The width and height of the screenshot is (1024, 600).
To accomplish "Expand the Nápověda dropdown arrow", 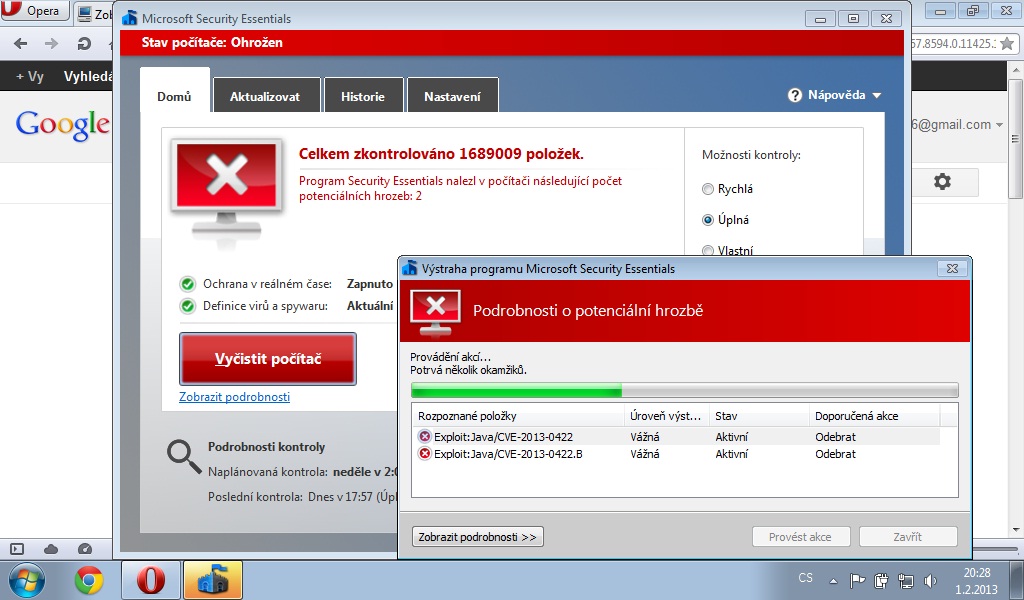I will point(876,96).
